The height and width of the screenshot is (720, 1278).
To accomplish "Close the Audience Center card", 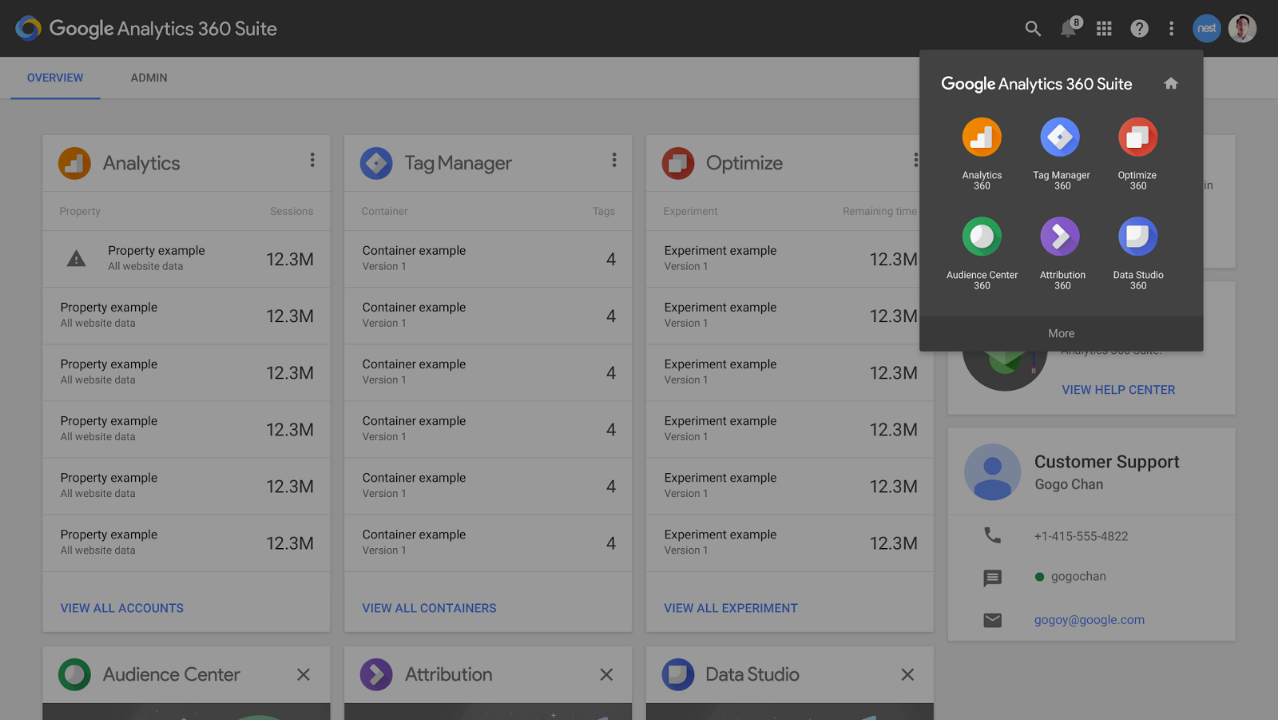I will [x=303, y=675].
